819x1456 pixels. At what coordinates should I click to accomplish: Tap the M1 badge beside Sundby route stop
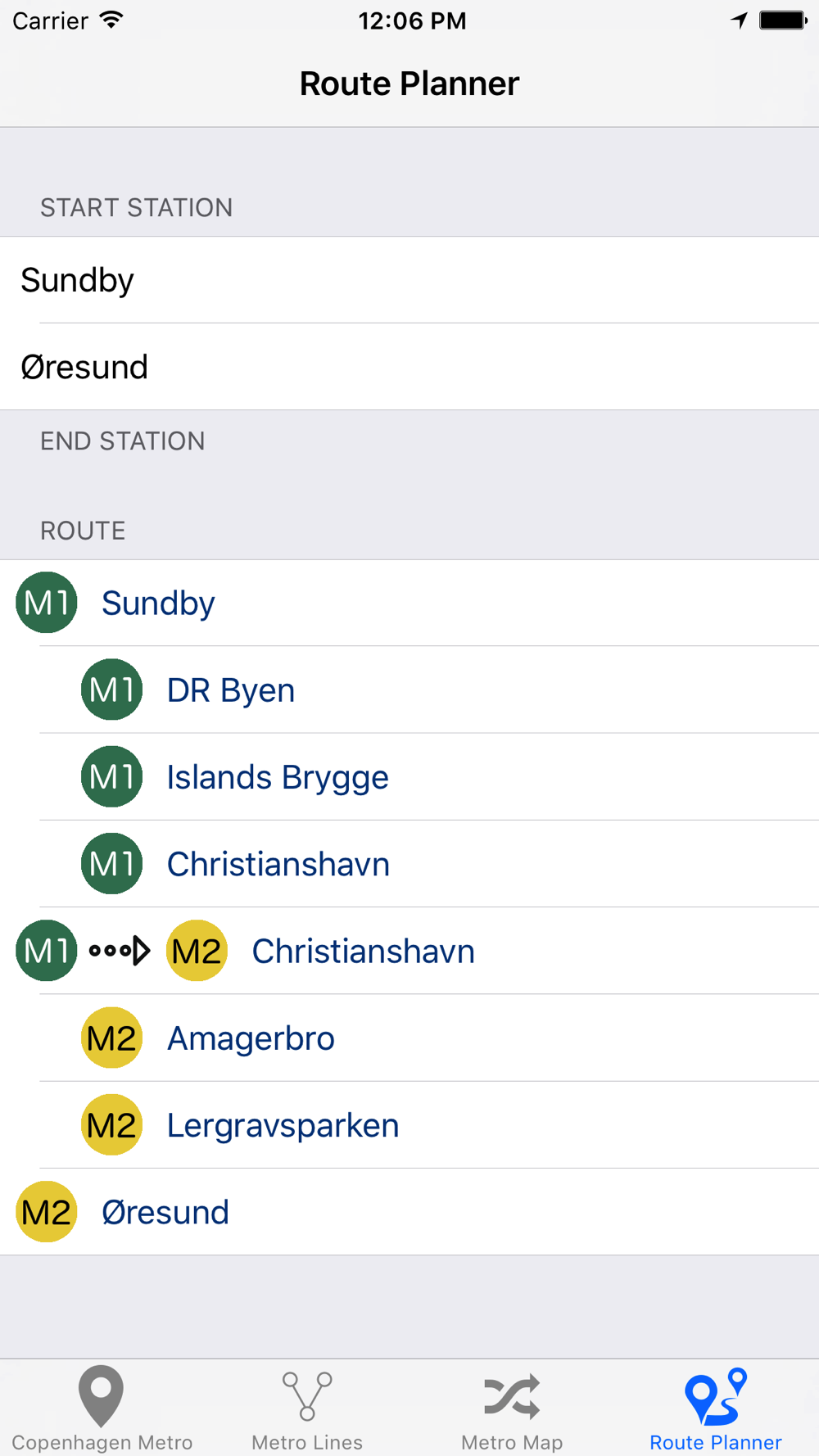tap(47, 603)
